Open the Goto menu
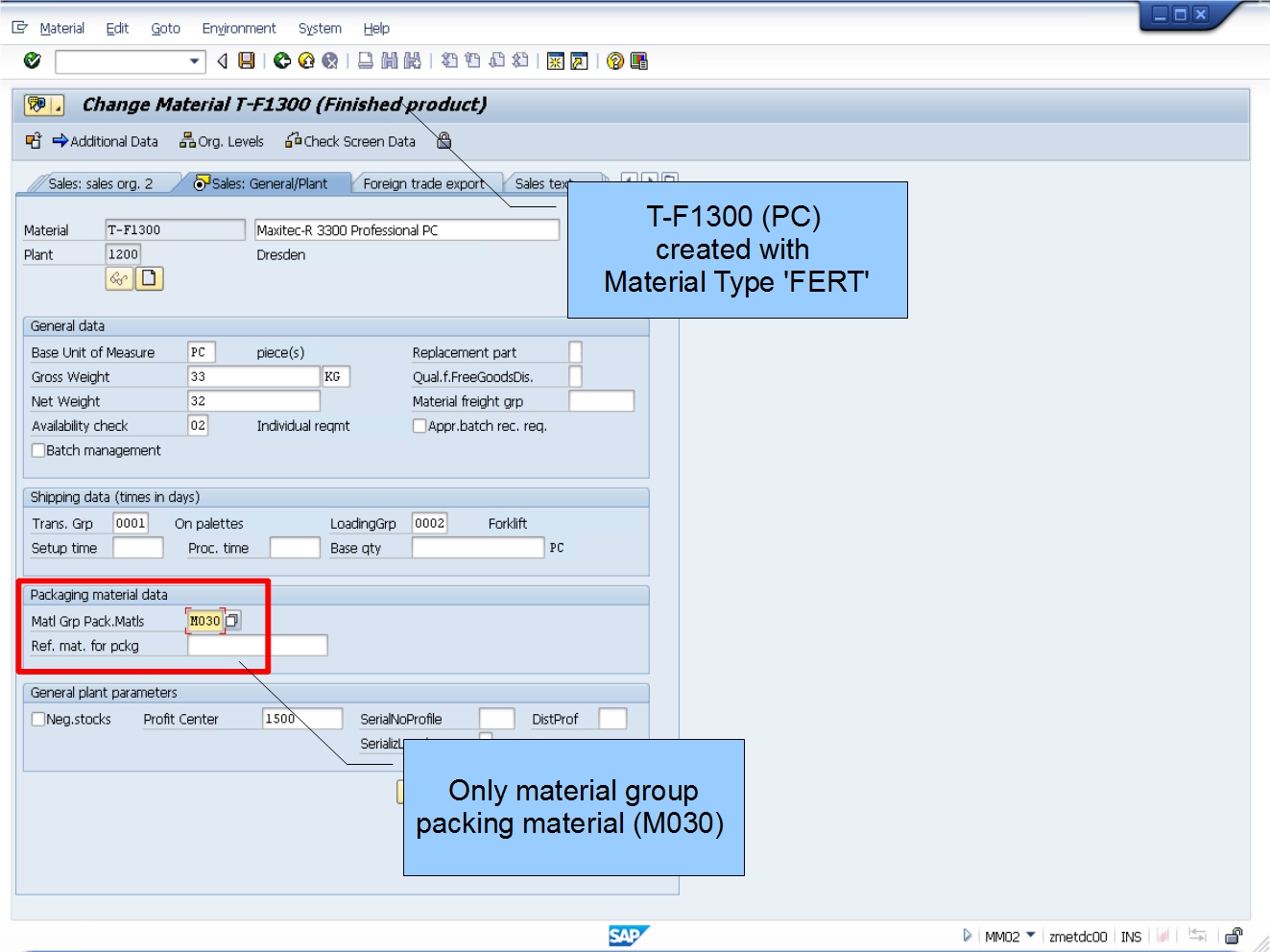 (x=166, y=29)
